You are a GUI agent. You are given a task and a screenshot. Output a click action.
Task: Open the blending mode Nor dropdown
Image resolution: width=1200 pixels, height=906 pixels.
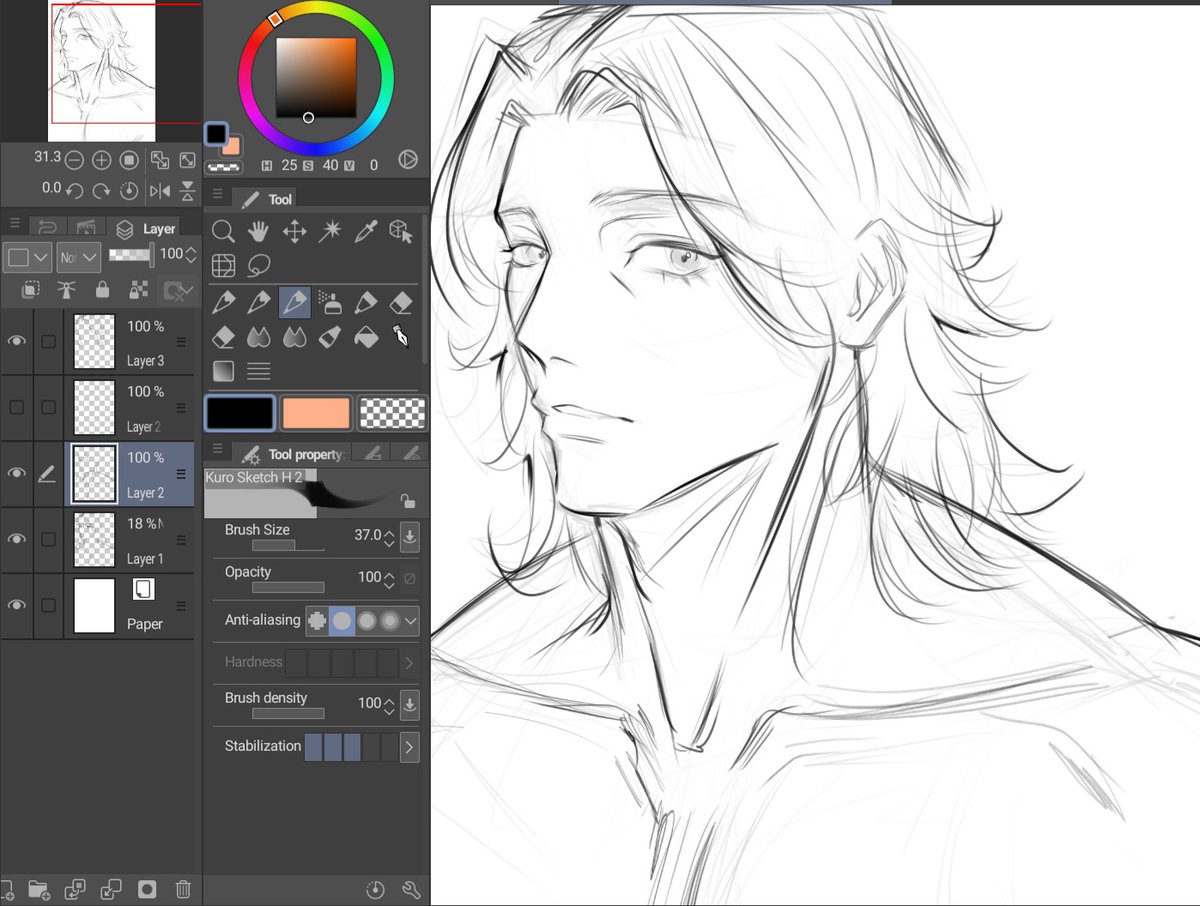tap(78, 257)
